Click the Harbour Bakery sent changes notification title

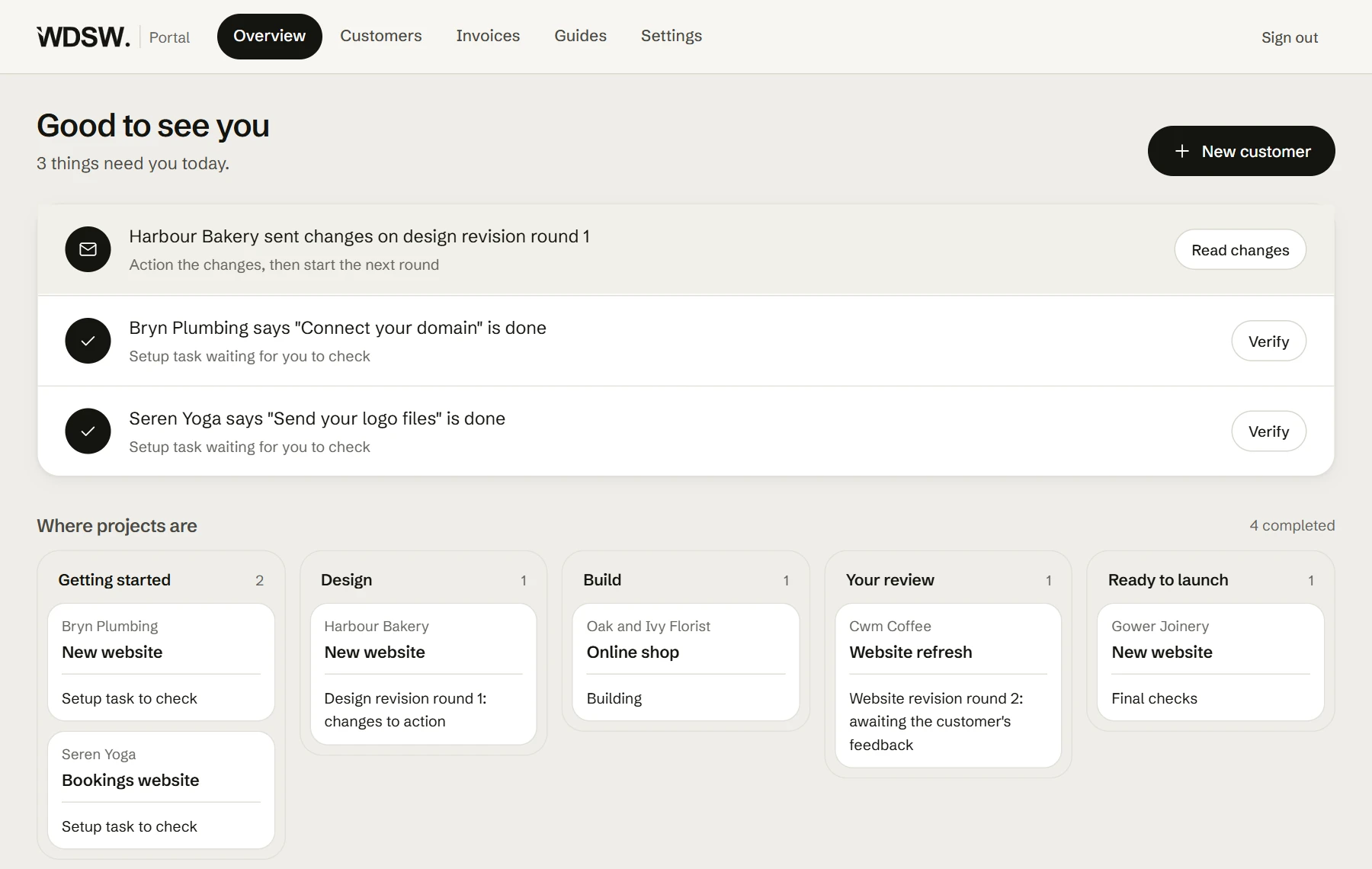tap(359, 236)
